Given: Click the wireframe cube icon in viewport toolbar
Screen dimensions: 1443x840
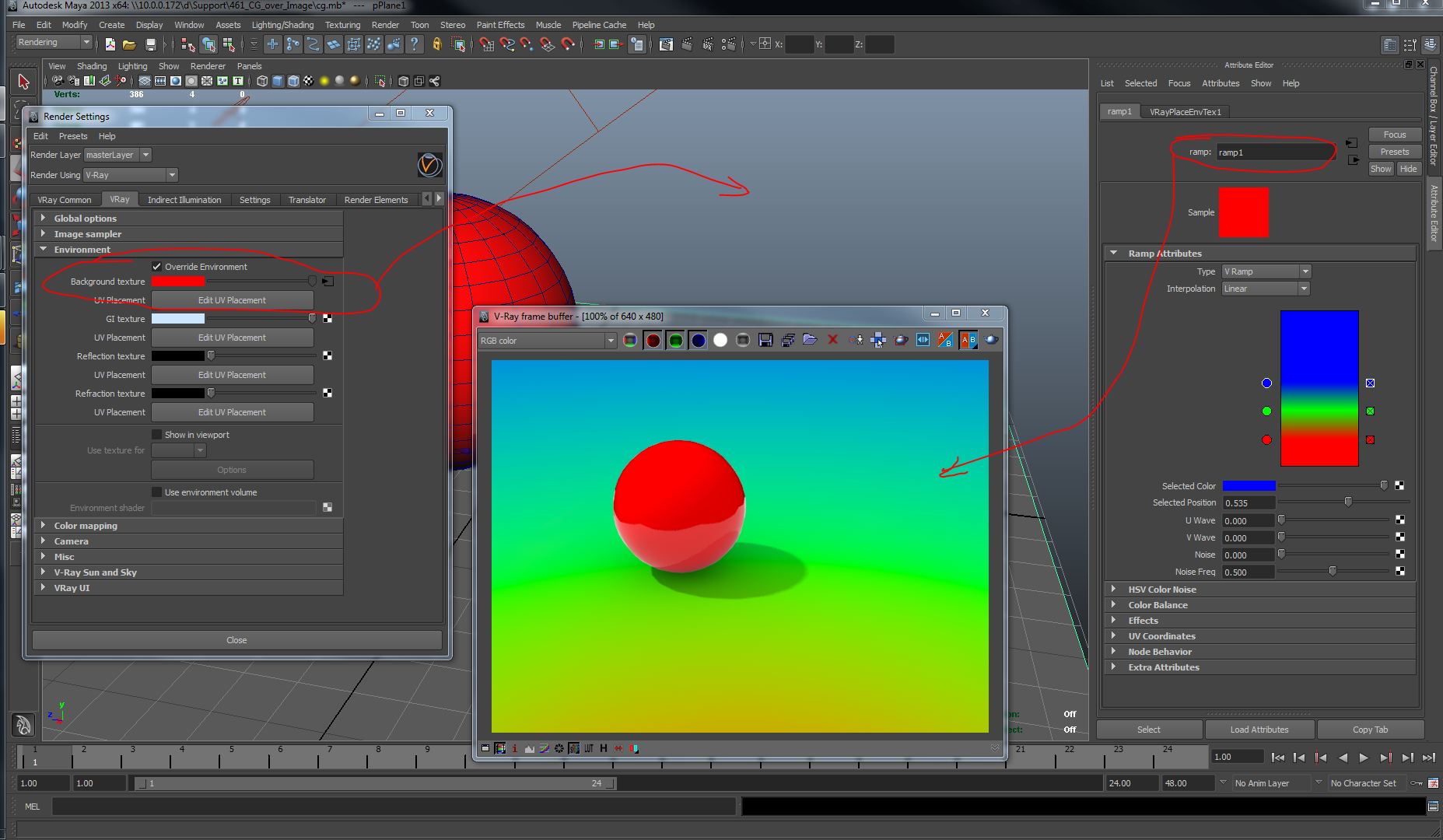Looking at the screenshot, I should click(262, 81).
